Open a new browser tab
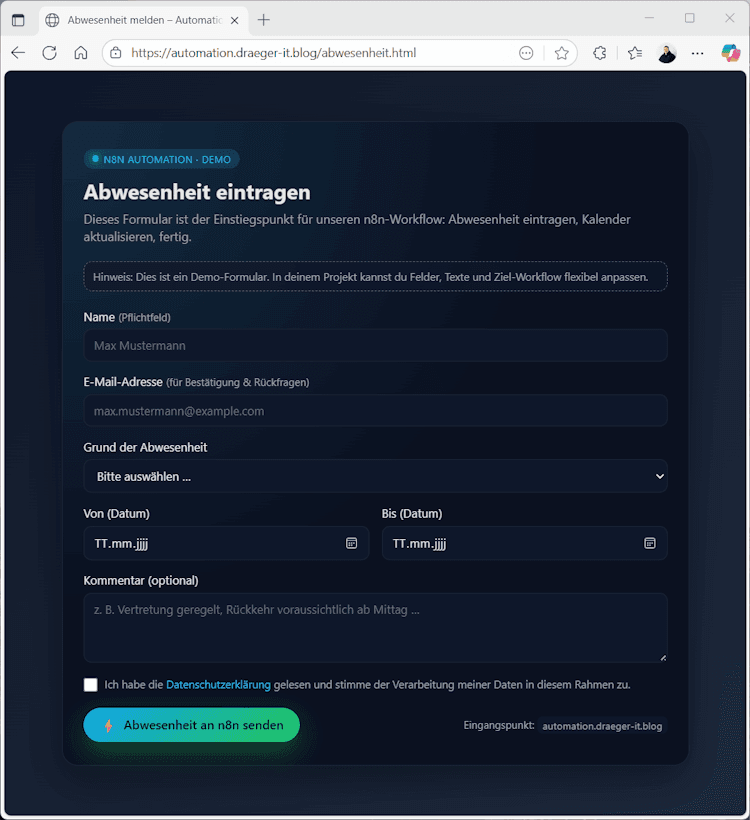 point(264,20)
